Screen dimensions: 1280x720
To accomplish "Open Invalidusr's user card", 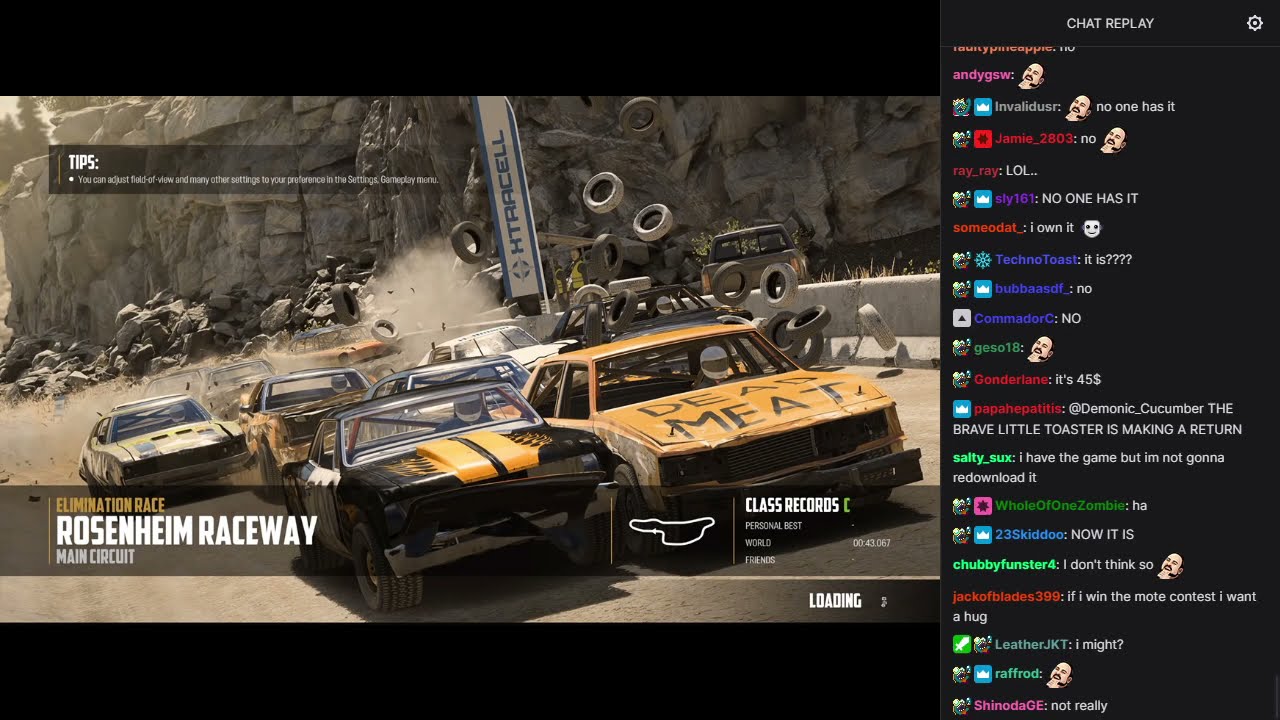I will (1027, 107).
